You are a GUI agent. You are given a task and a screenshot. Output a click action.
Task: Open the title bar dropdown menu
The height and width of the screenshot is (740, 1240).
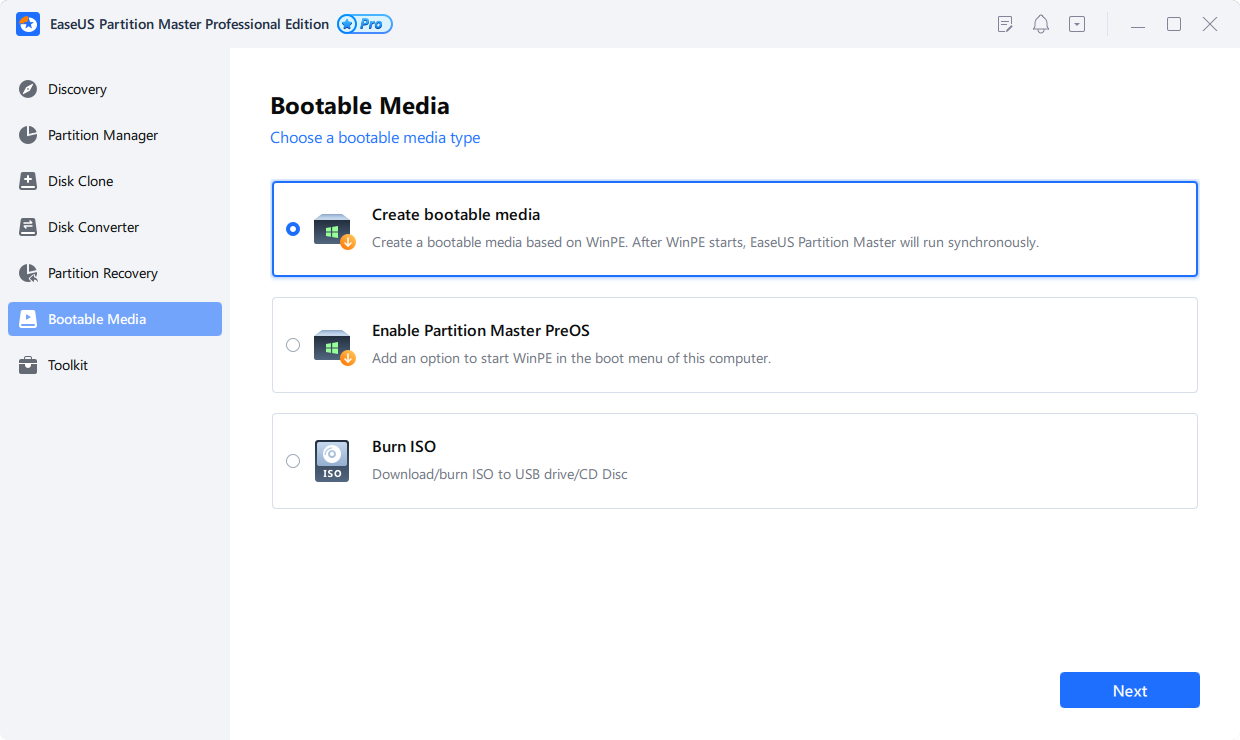[1076, 23]
